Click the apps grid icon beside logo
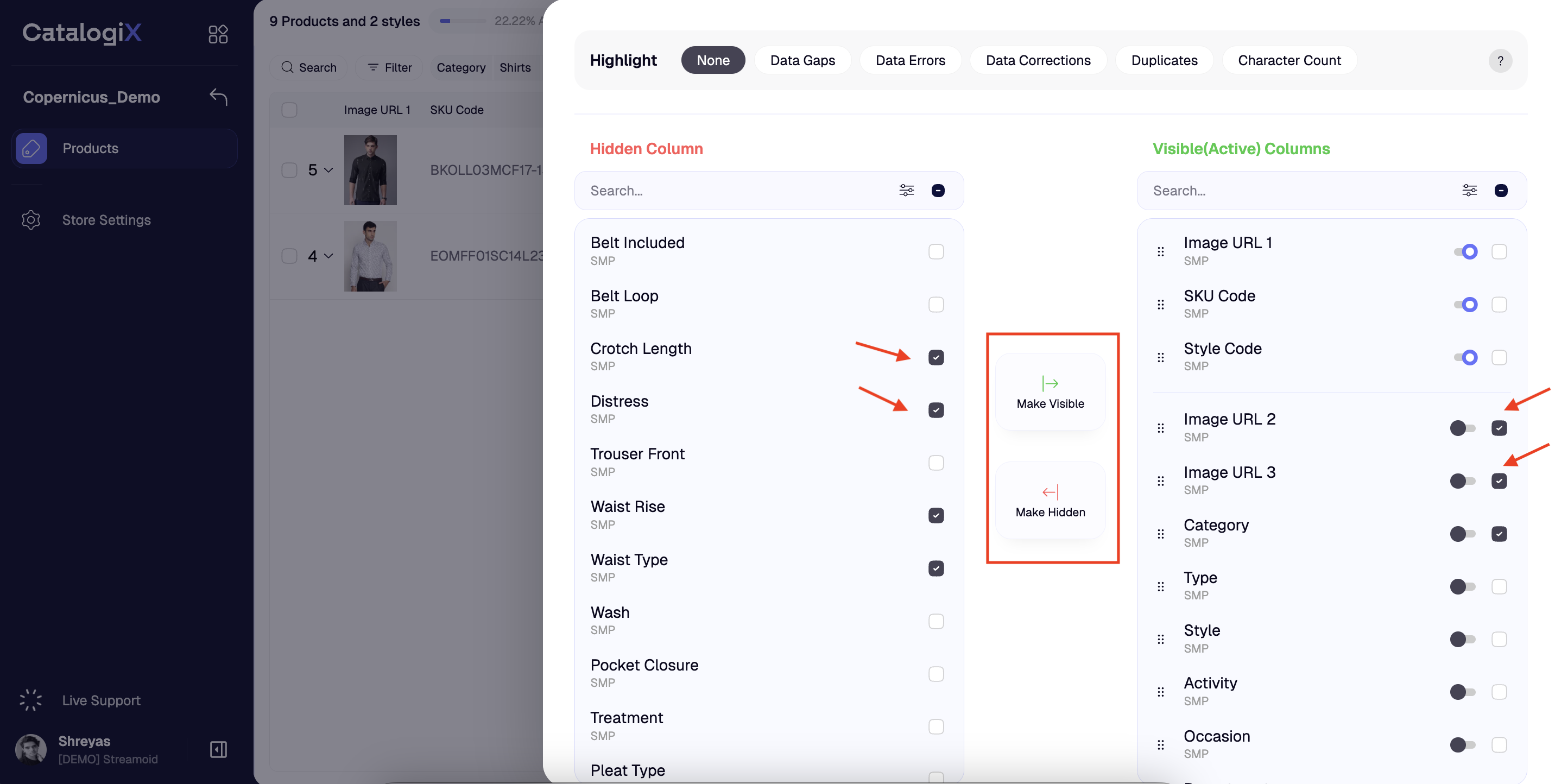1555x784 pixels. [x=217, y=34]
